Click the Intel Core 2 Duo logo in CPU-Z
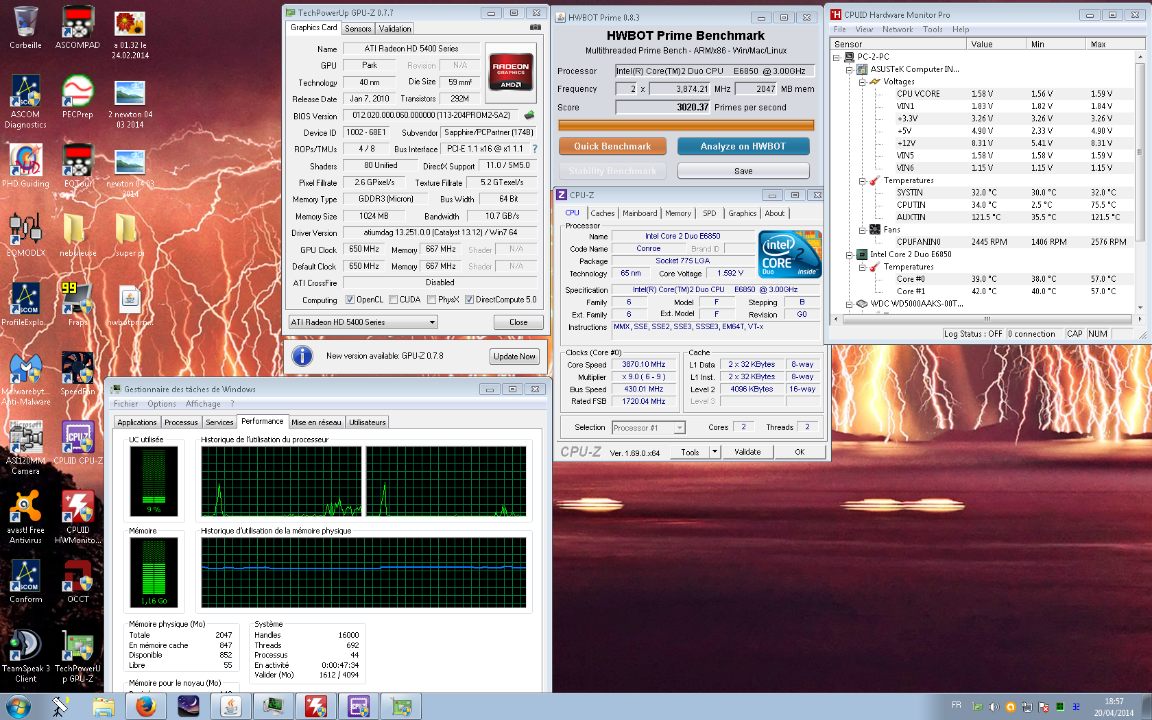The height and width of the screenshot is (720, 1152). [789, 254]
